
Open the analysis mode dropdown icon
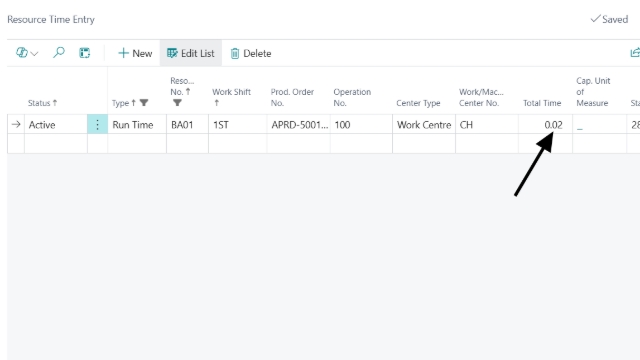[27, 53]
